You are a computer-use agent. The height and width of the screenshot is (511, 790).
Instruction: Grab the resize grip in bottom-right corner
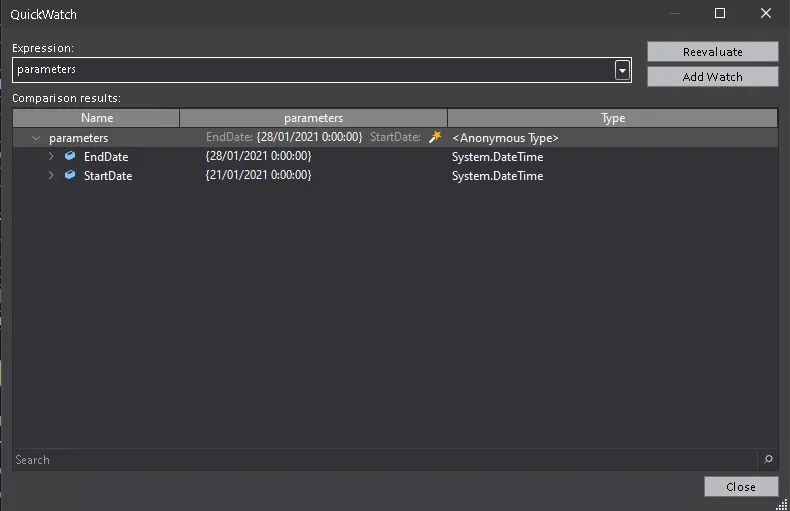[x=781, y=503]
